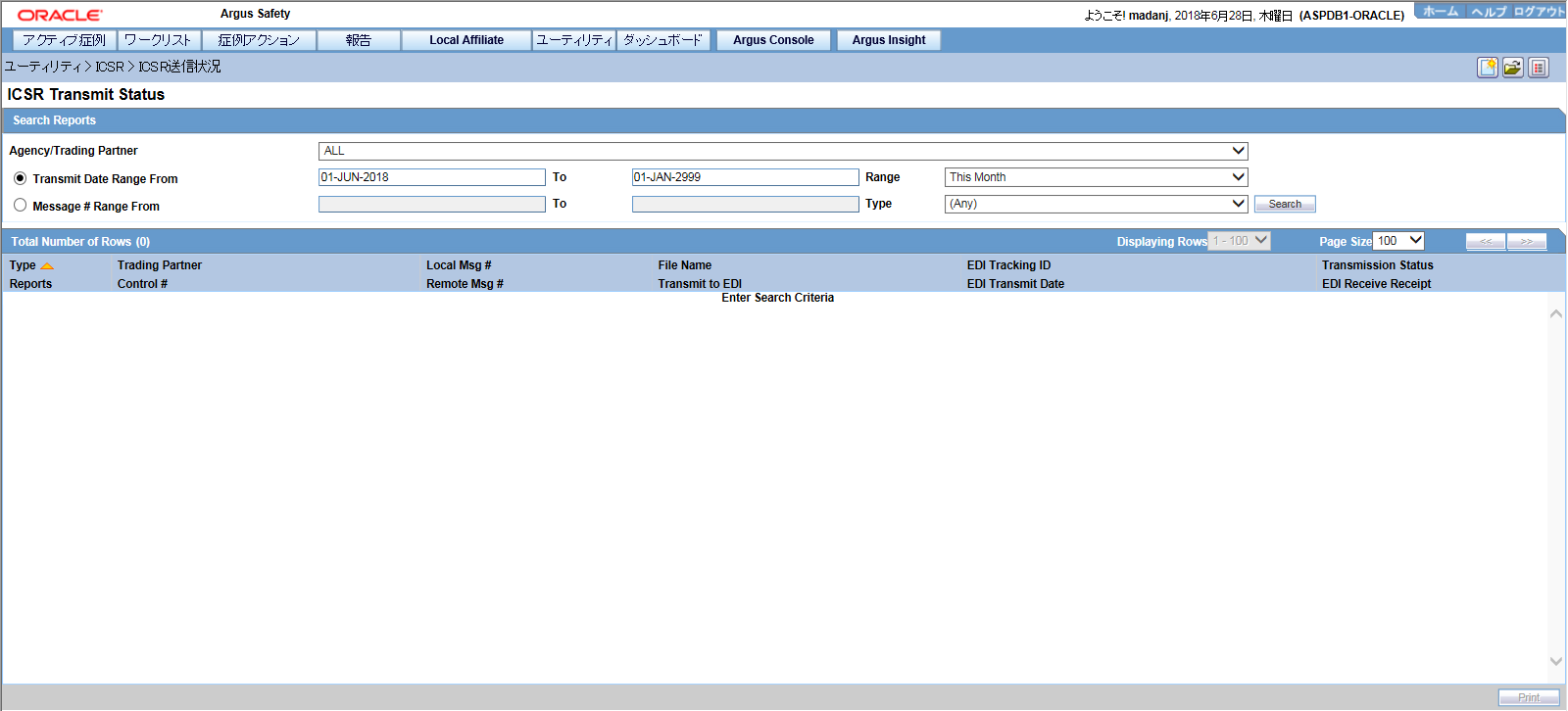Open the Range dropdown showing This Month

pyautogui.click(x=1096, y=177)
